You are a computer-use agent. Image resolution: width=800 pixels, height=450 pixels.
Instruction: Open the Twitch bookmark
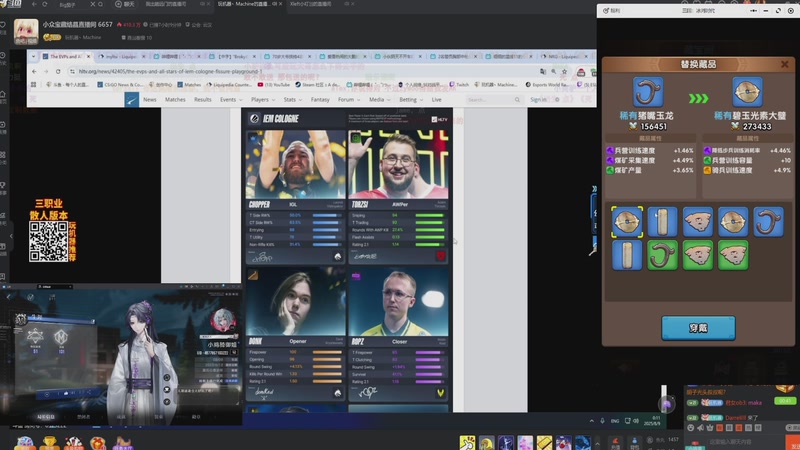pos(459,85)
